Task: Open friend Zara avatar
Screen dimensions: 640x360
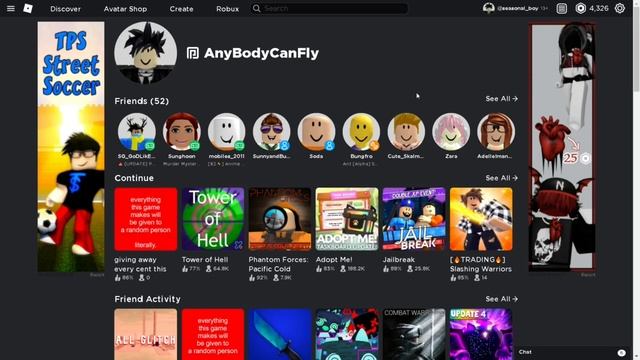Action: [x=451, y=131]
